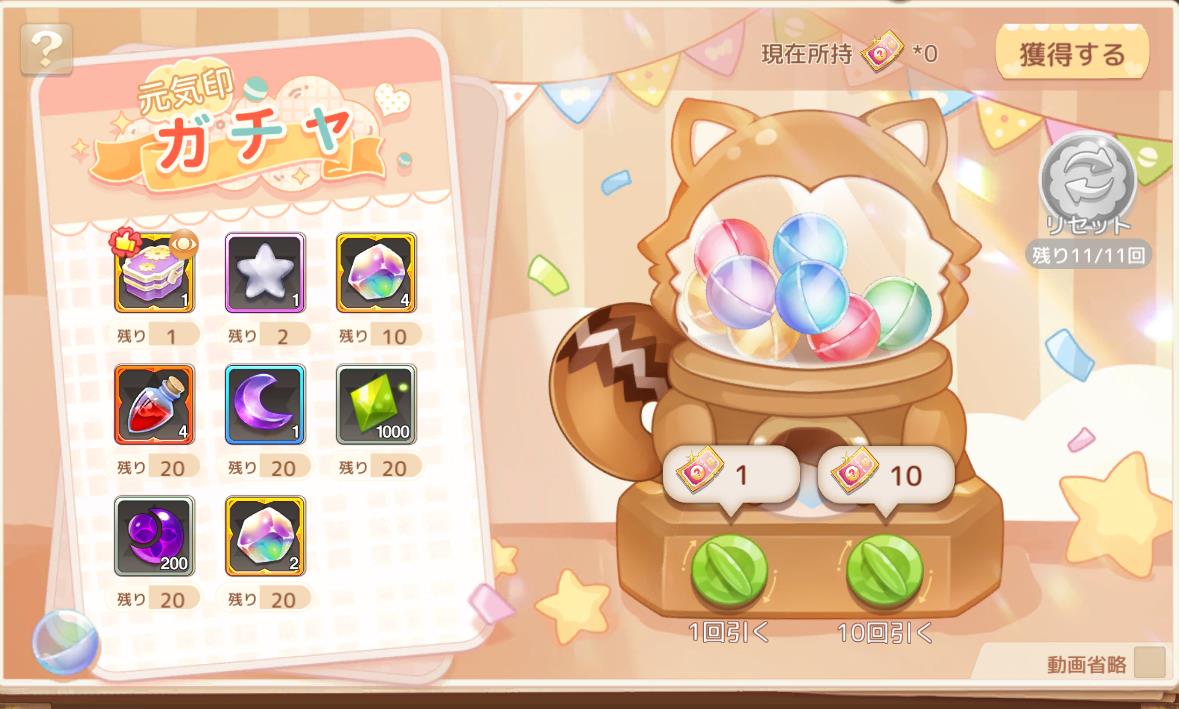The height and width of the screenshot is (709, 1179).
Task: Turn the green knob for 10回引く
Action: click(884, 571)
